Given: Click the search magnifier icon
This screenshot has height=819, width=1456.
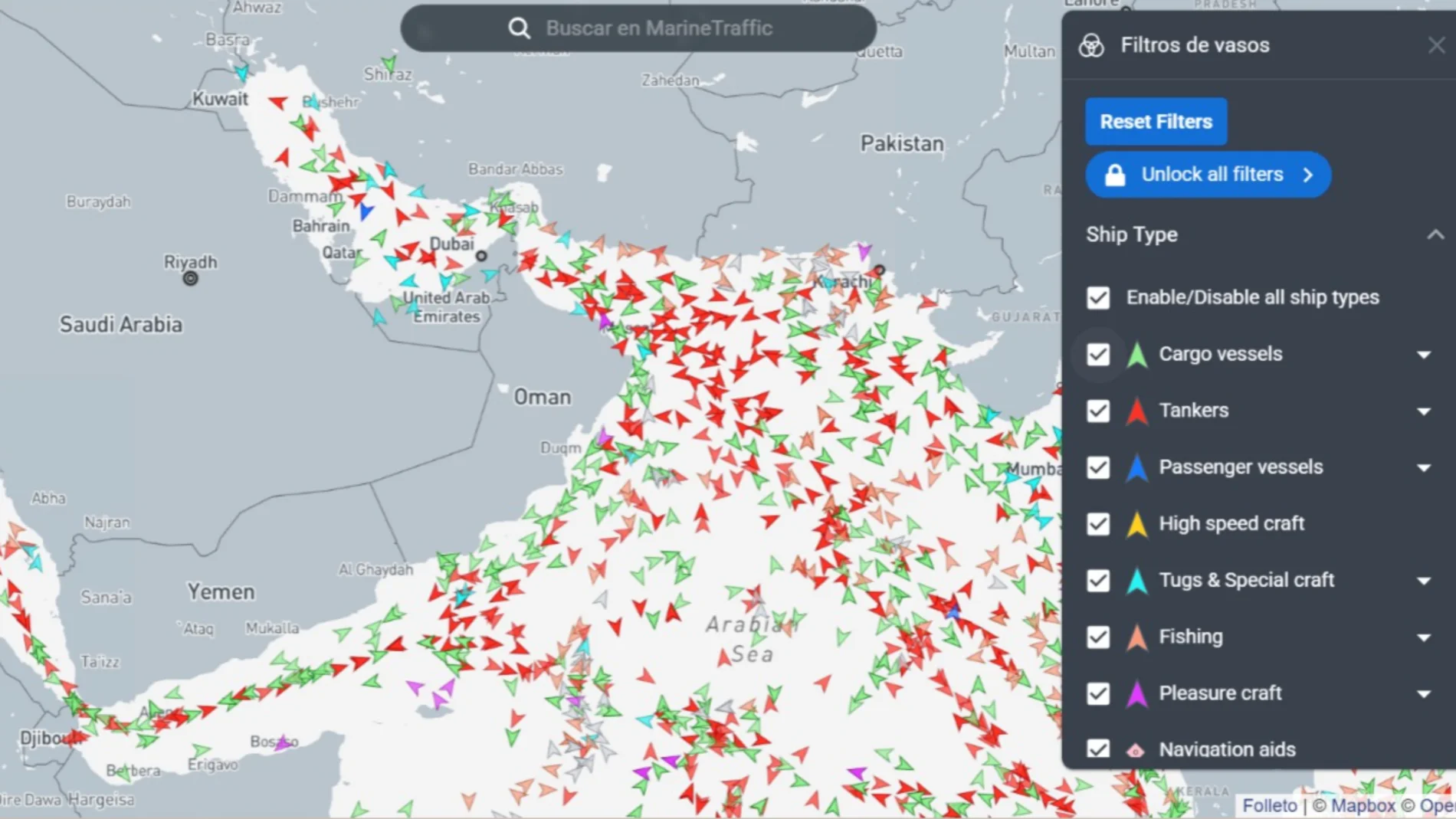Looking at the screenshot, I should (x=519, y=28).
